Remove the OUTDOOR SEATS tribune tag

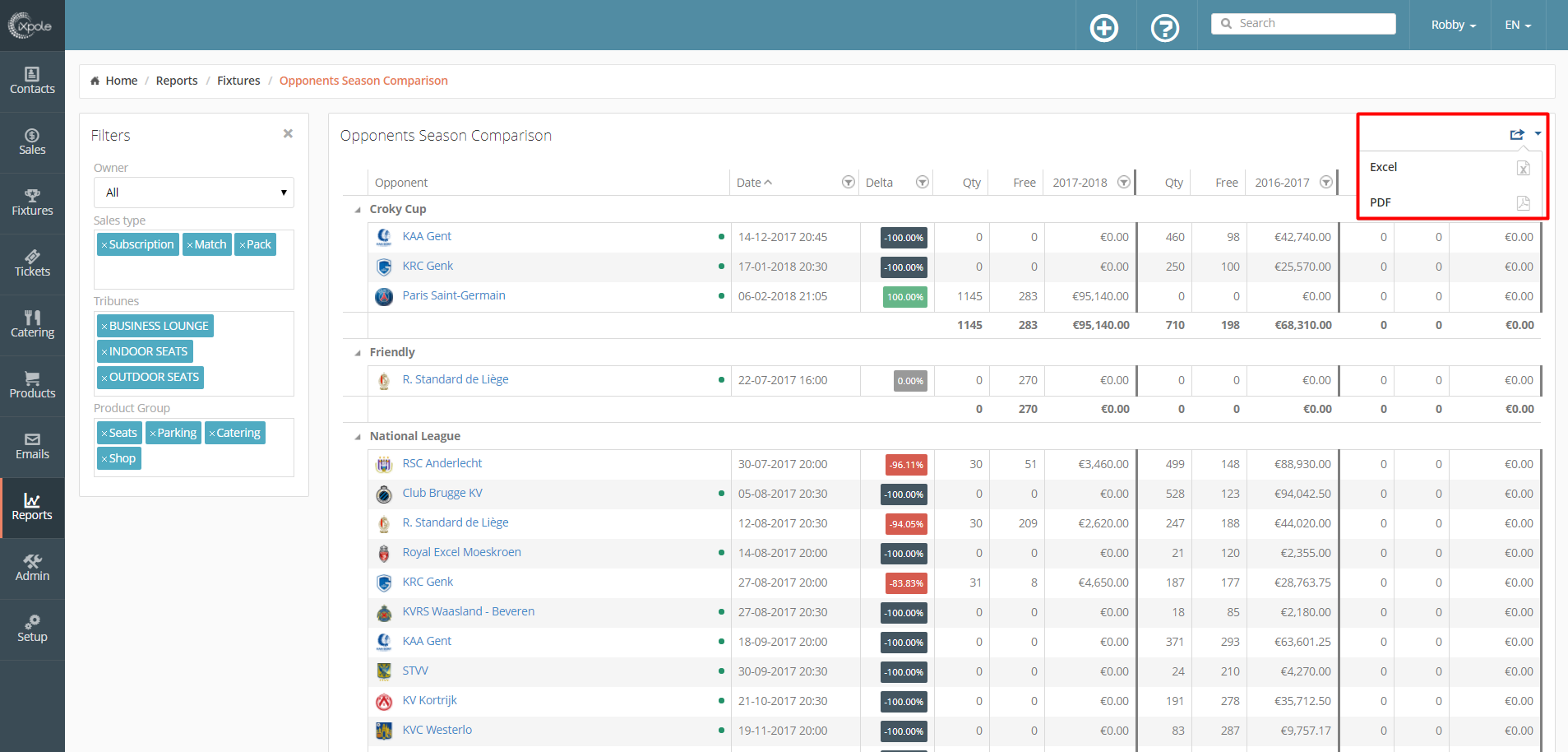point(104,378)
